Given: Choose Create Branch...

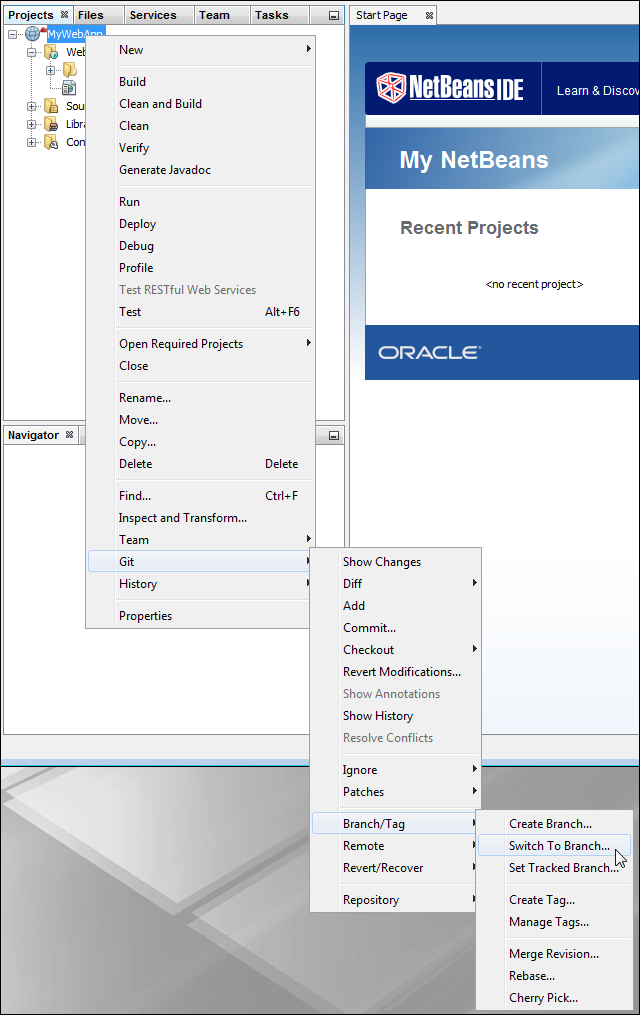Looking at the screenshot, I should coord(555,824).
